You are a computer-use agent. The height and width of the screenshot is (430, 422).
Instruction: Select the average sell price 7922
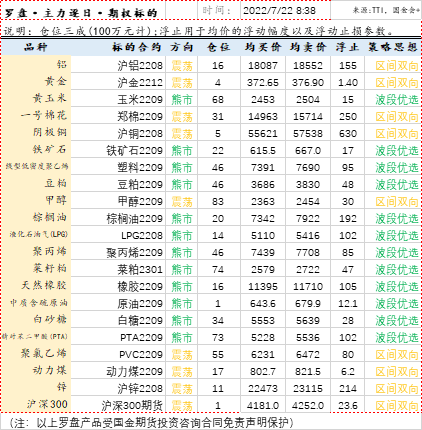tap(308, 219)
